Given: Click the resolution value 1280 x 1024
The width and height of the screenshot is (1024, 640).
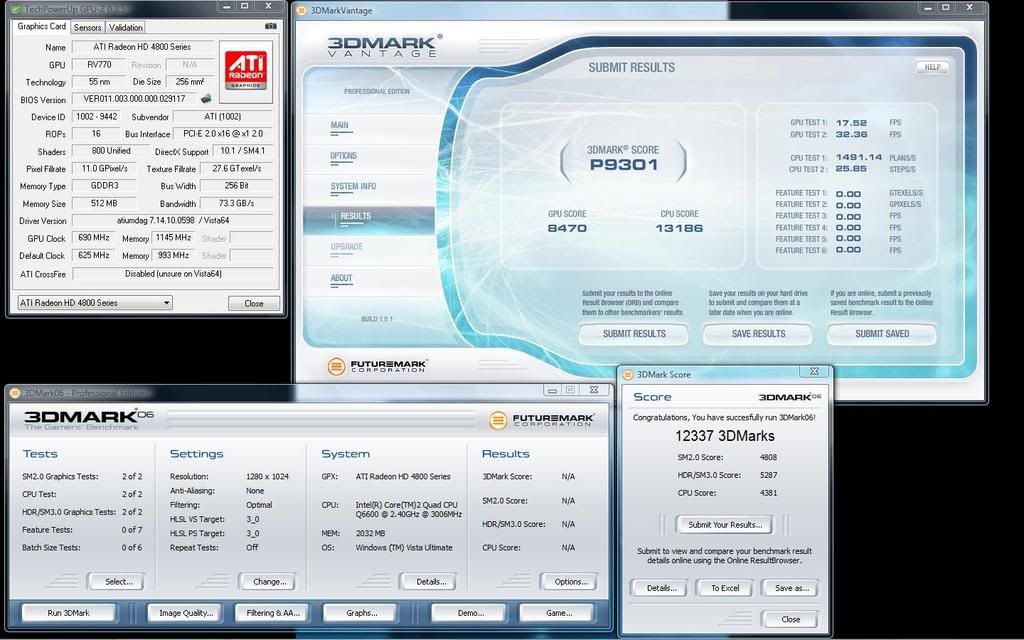Looking at the screenshot, I should click(x=267, y=476).
